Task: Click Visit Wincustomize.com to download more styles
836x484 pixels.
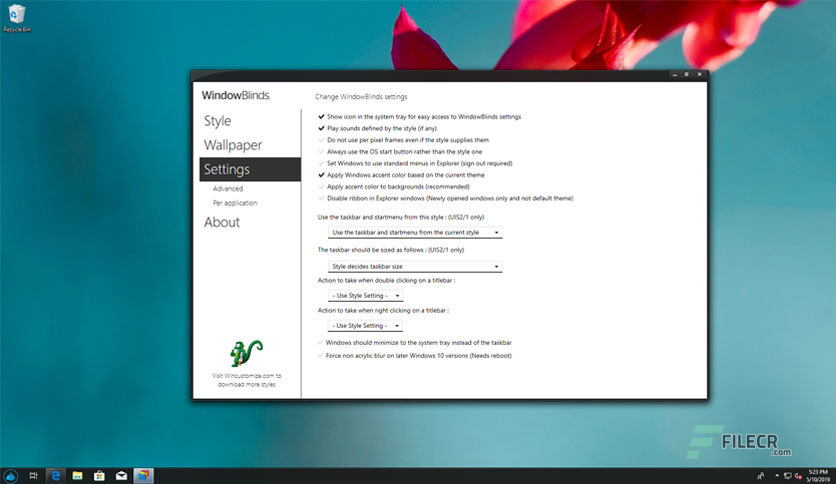Action: coord(246,380)
